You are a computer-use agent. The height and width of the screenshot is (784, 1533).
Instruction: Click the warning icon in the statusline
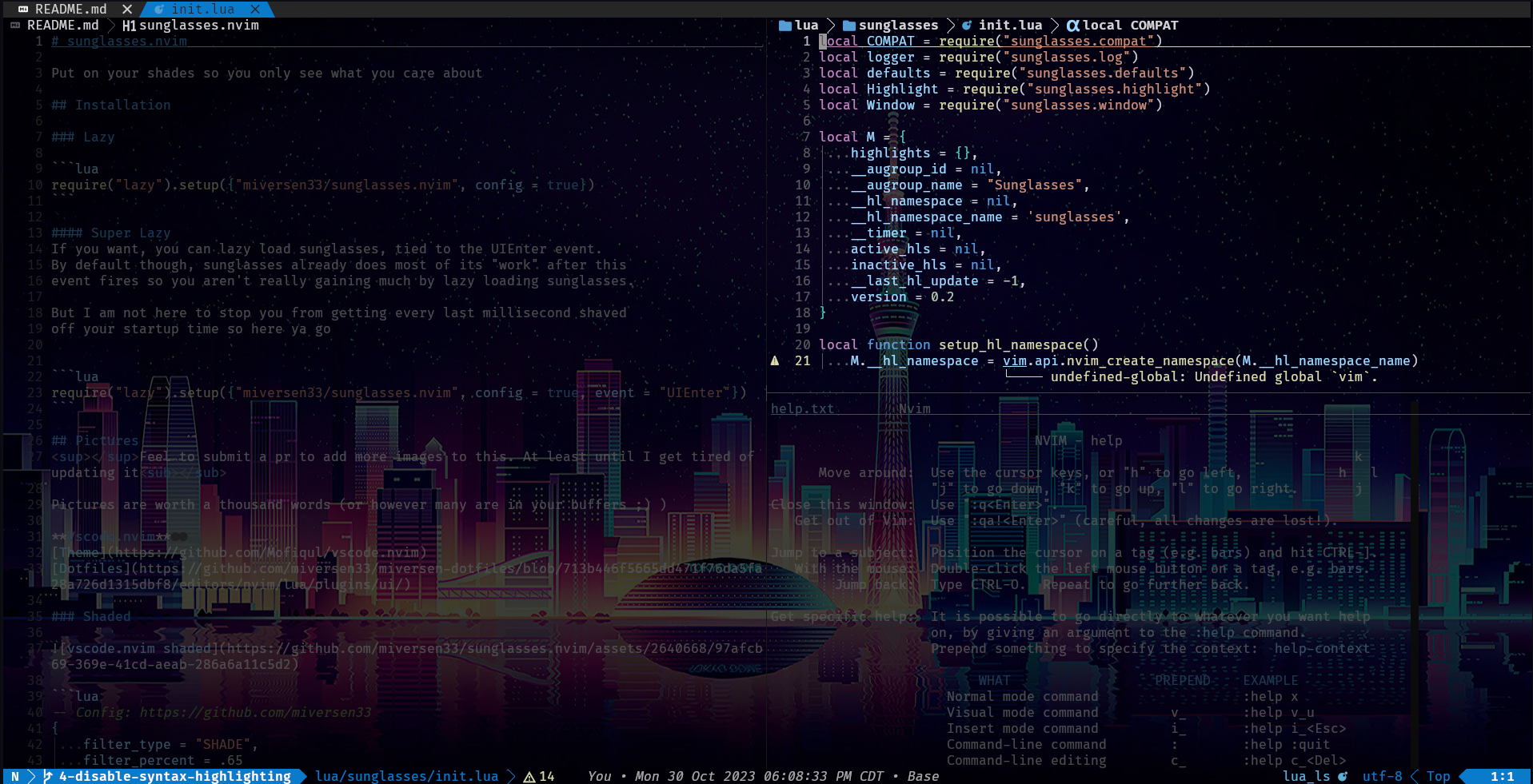point(529,776)
